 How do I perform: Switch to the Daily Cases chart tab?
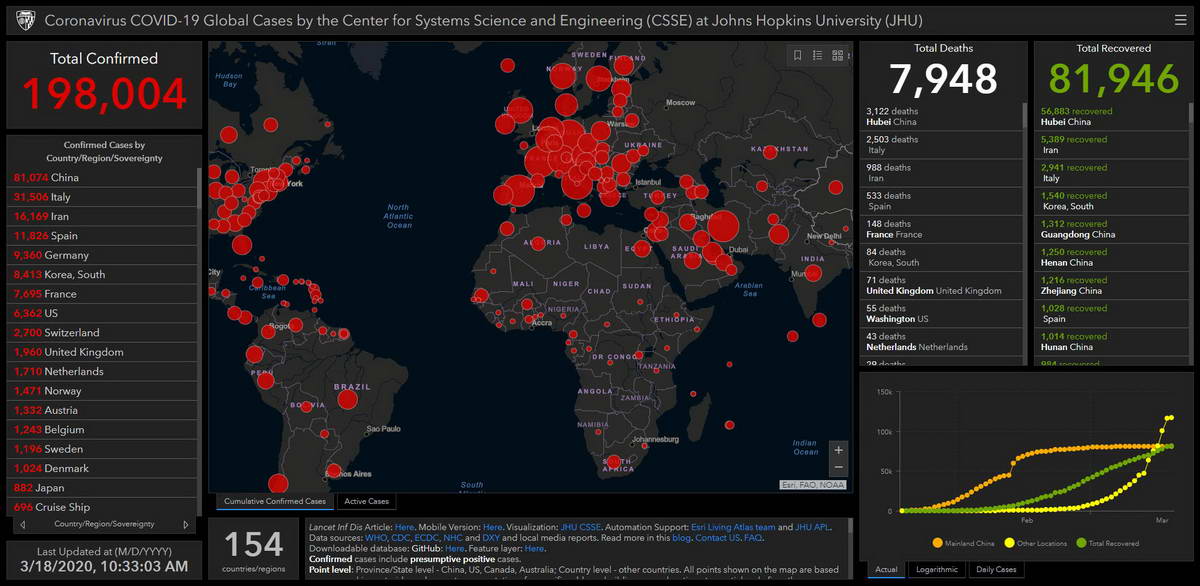click(996, 570)
